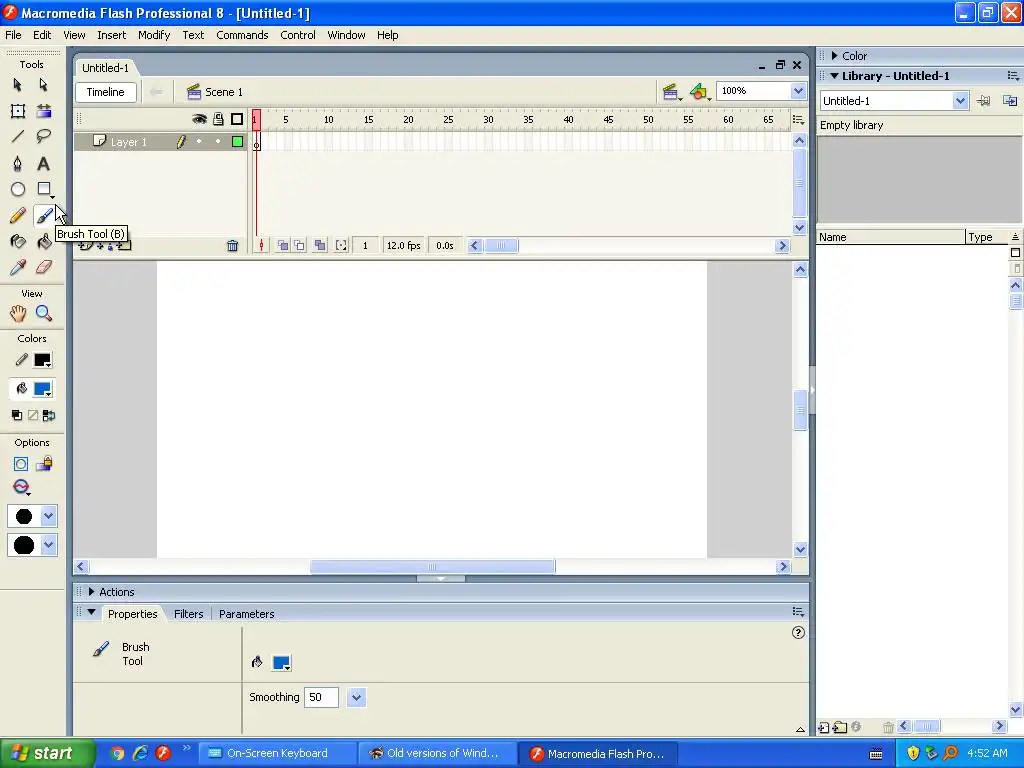Viewport: 1024px width, 768px height.
Task: Expand the Color panel
Action: pyautogui.click(x=834, y=56)
